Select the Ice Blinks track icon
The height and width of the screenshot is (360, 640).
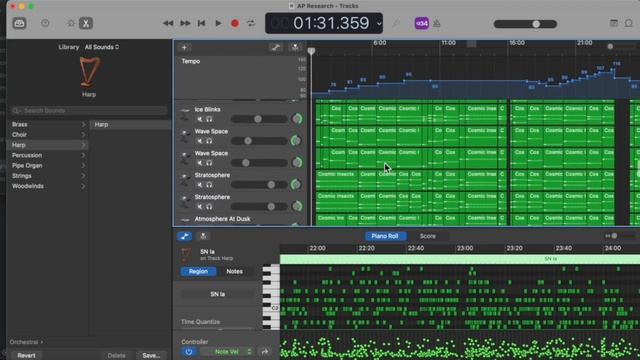coord(185,114)
